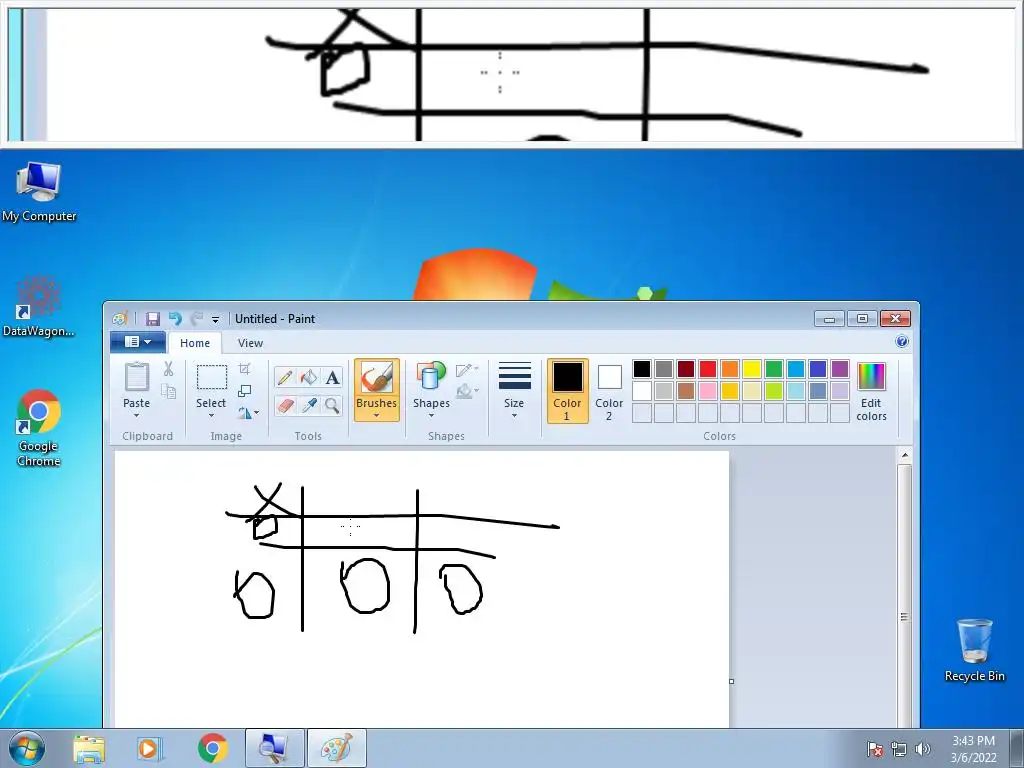This screenshot has height=768, width=1024.
Task: Click the Paint app icon in title bar
Action: pyautogui.click(x=120, y=319)
